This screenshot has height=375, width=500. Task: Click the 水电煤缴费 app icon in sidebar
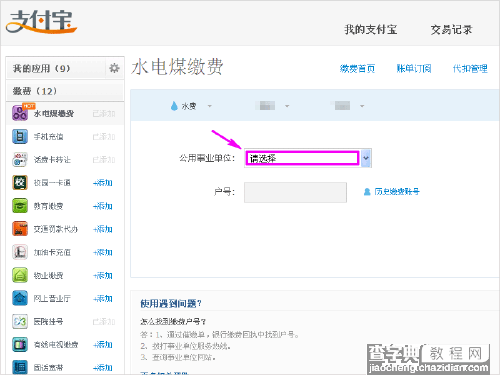tap(20, 113)
